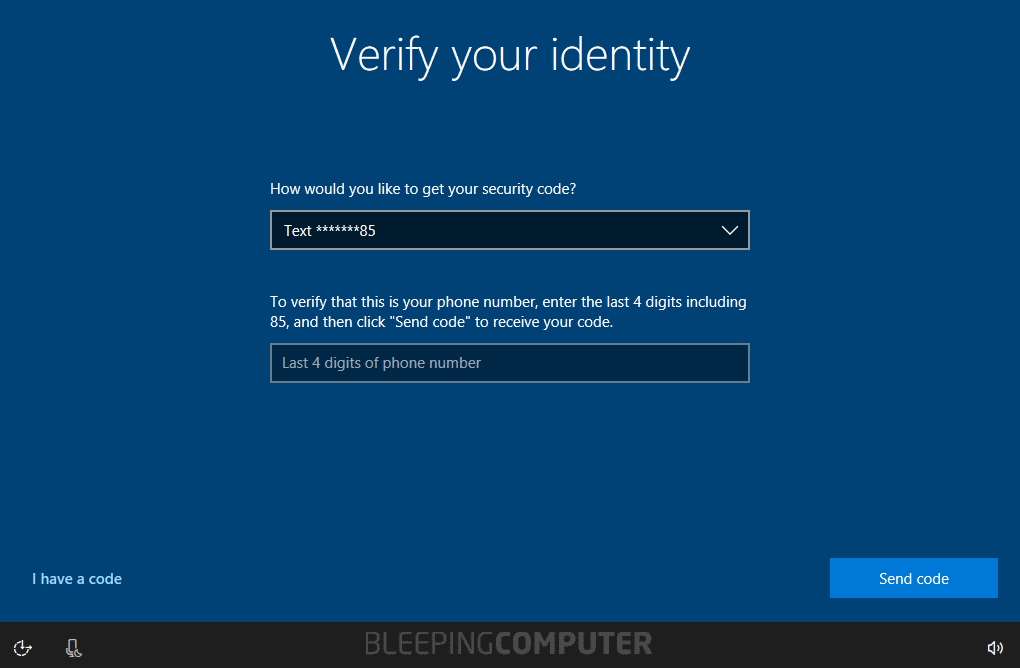Click the phone number digits entry box
Screen dimensions: 1020x668
point(510,363)
